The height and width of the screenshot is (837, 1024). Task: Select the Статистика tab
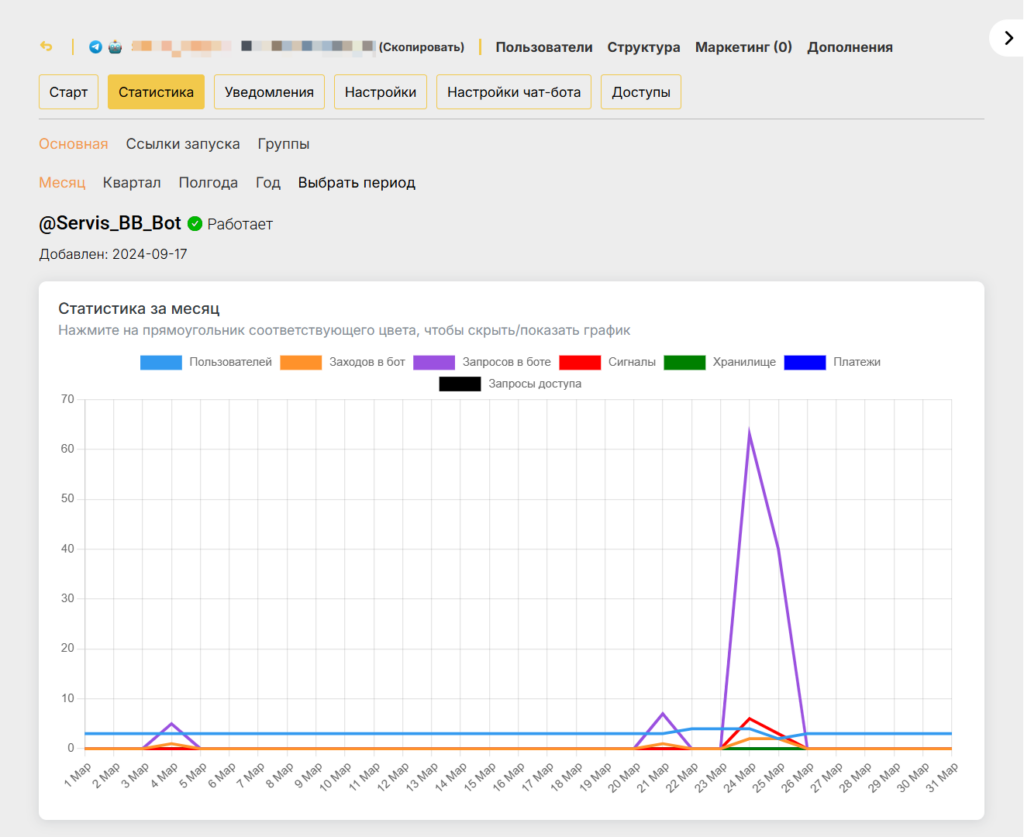pos(156,92)
